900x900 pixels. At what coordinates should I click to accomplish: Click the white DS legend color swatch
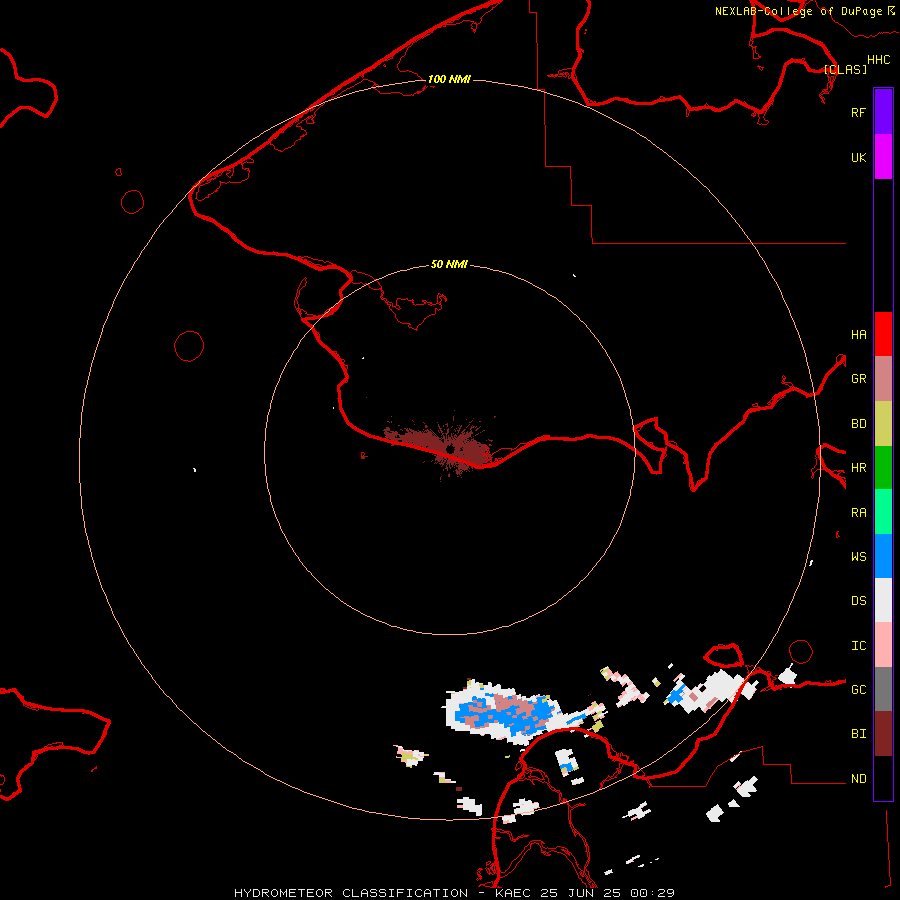tap(883, 600)
